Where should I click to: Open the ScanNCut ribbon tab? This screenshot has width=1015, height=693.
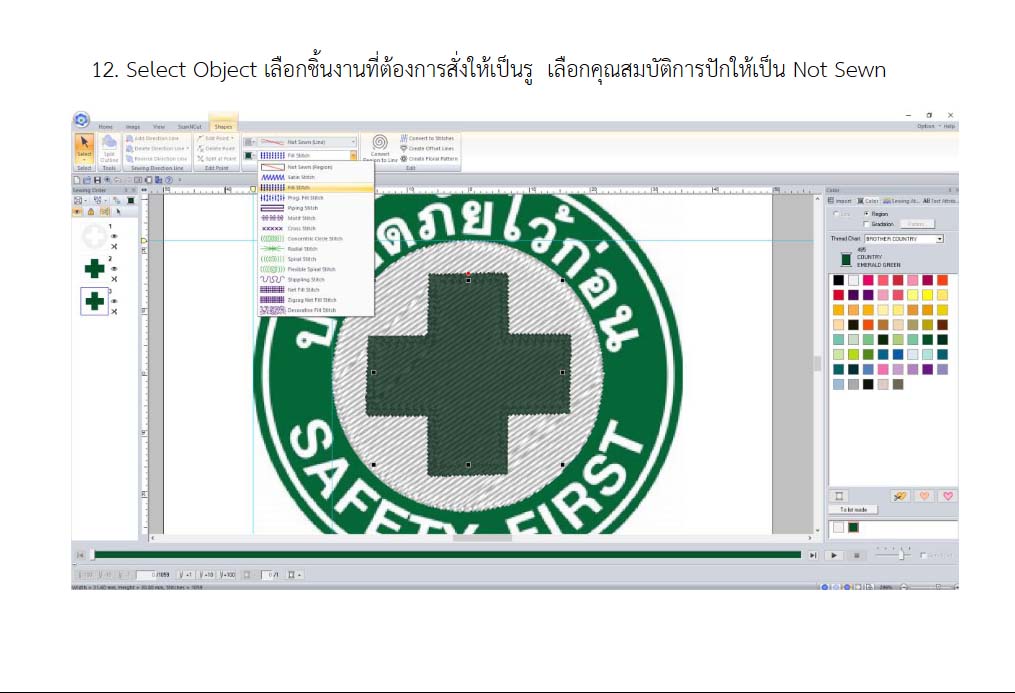(190, 127)
